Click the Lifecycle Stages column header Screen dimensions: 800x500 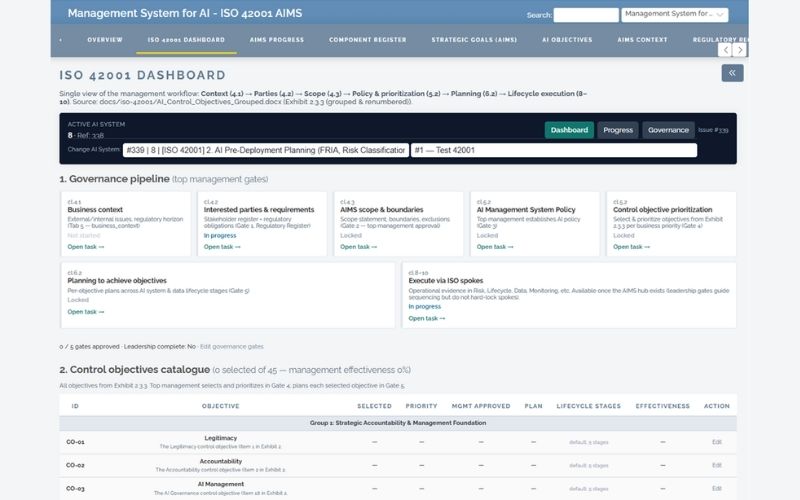pyautogui.click(x=589, y=406)
